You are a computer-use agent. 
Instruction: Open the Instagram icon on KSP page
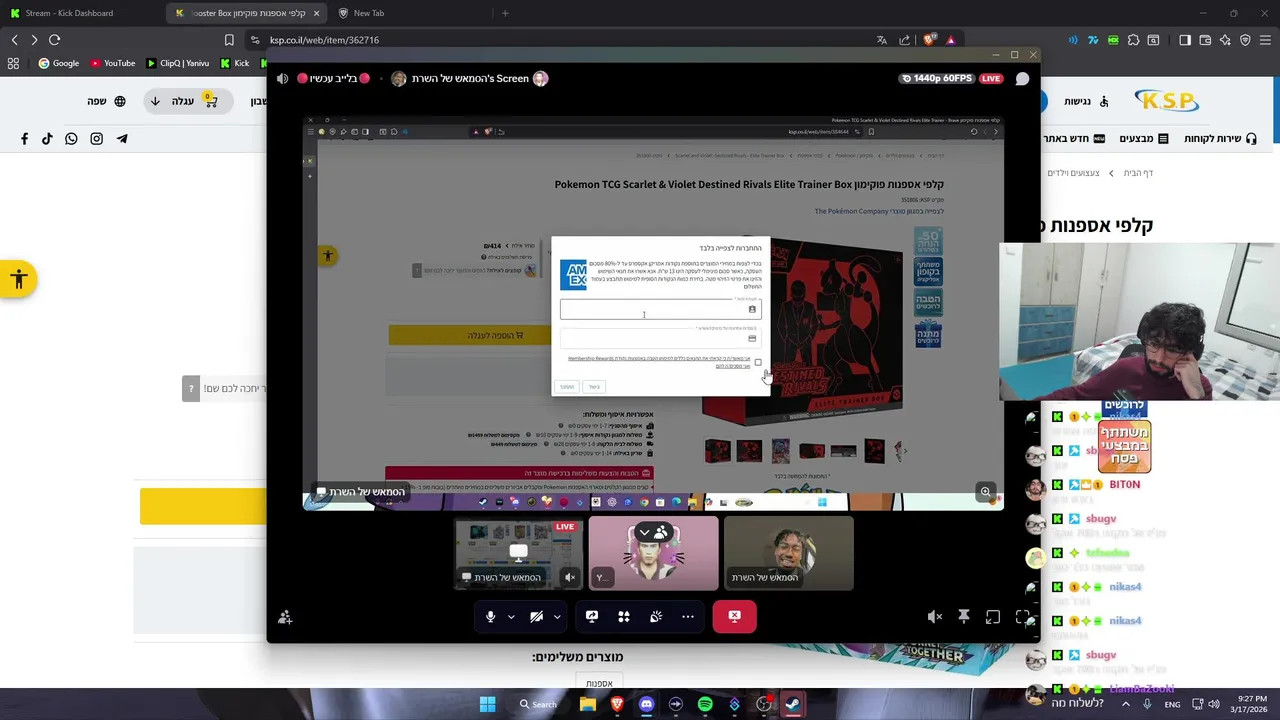click(97, 139)
